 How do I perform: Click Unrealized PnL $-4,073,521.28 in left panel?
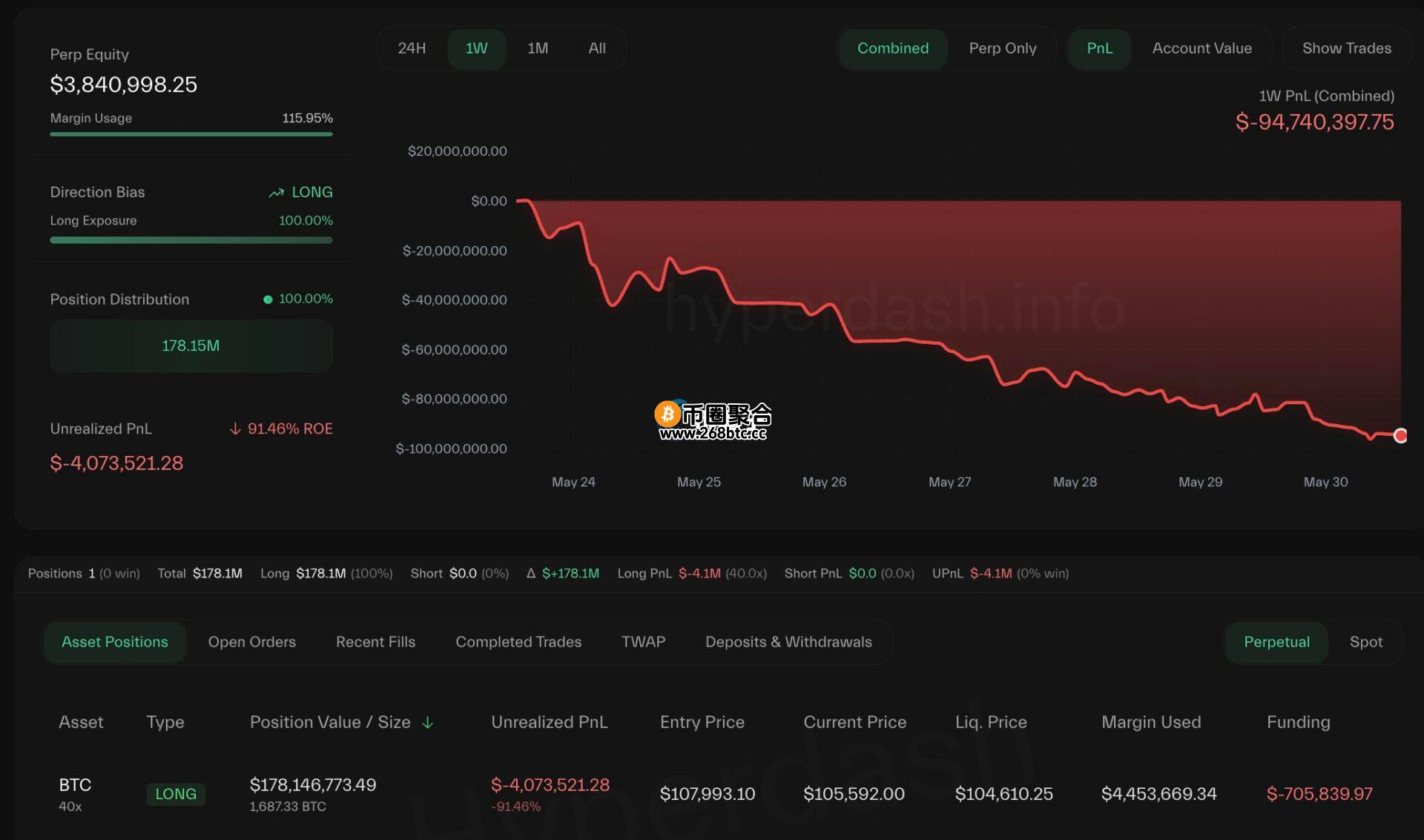point(116,463)
